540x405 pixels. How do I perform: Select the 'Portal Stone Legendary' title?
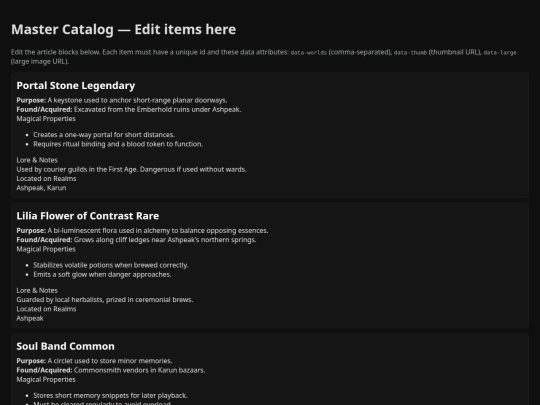click(x=76, y=86)
